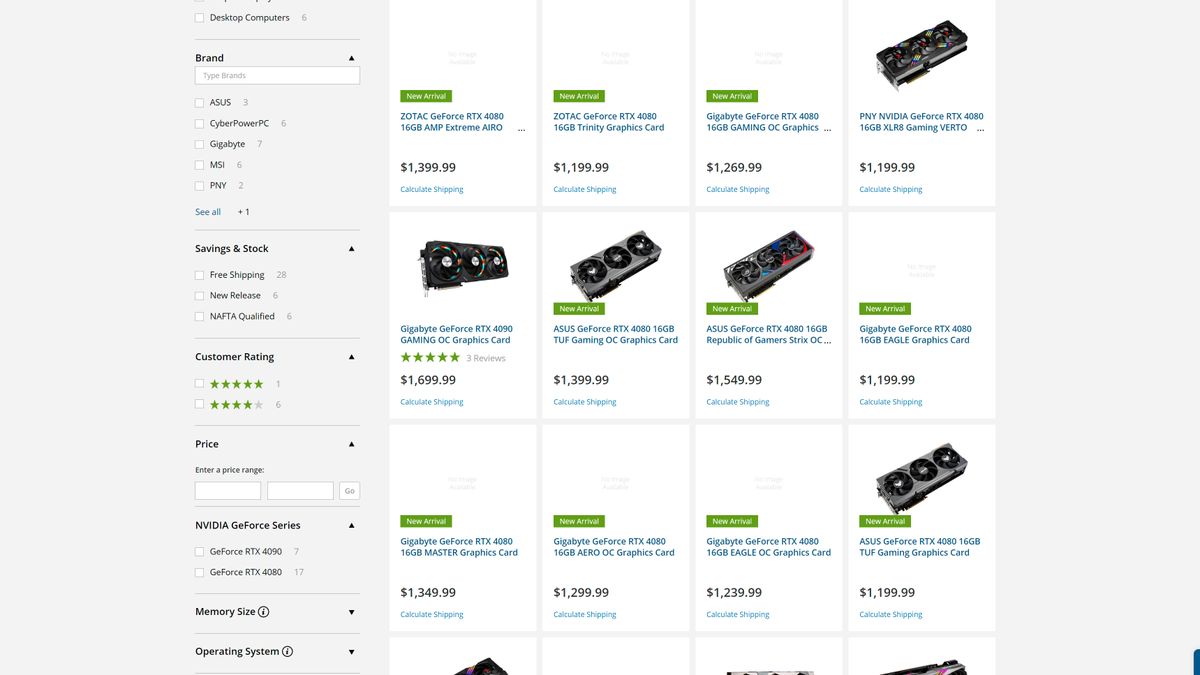Collapse the Brand filter section
The width and height of the screenshot is (1200, 675).
352,58
